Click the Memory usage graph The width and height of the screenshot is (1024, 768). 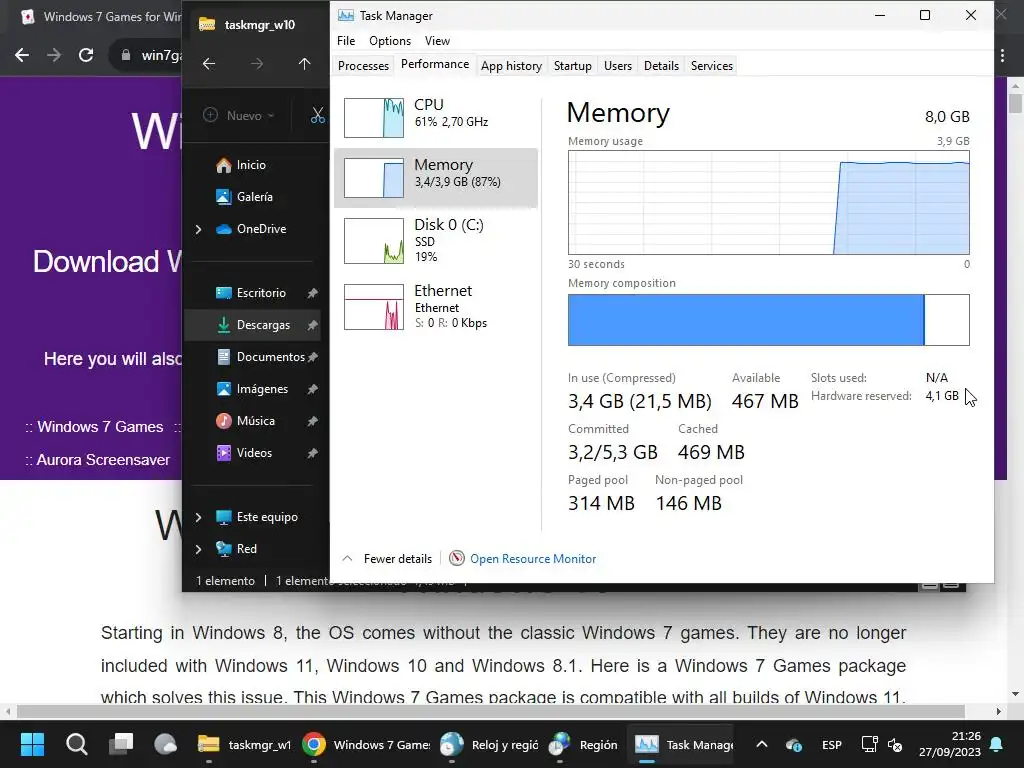(769, 202)
